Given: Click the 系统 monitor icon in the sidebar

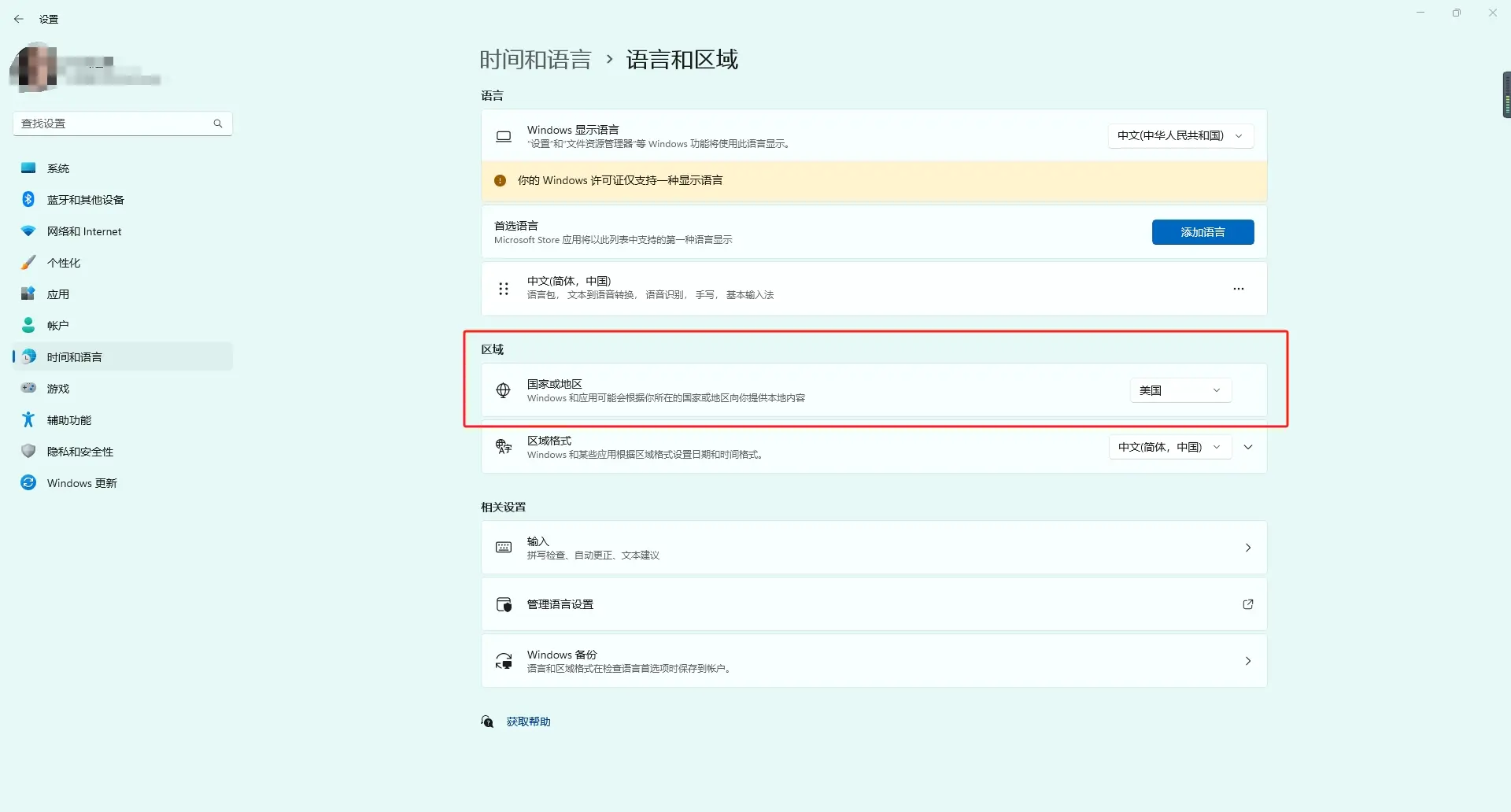Looking at the screenshot, I should (28, 168).
